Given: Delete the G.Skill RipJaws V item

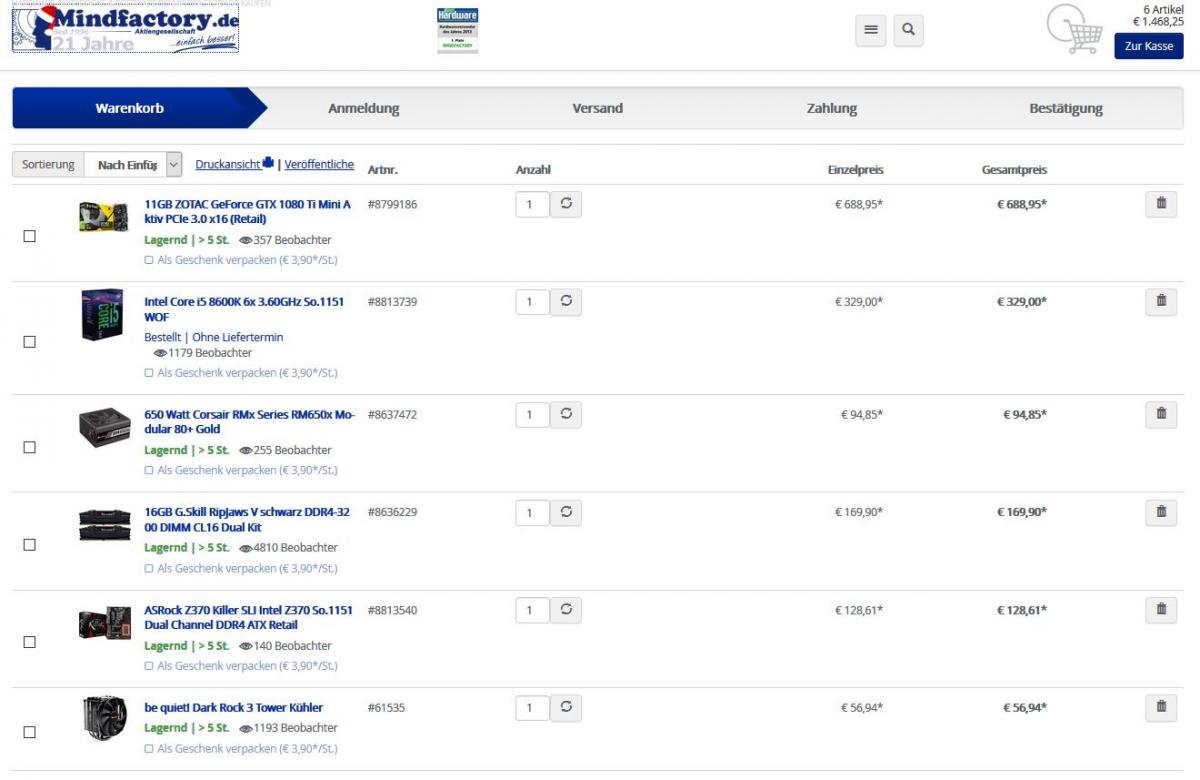Looking at the screenshot, I should [1161, 512].
